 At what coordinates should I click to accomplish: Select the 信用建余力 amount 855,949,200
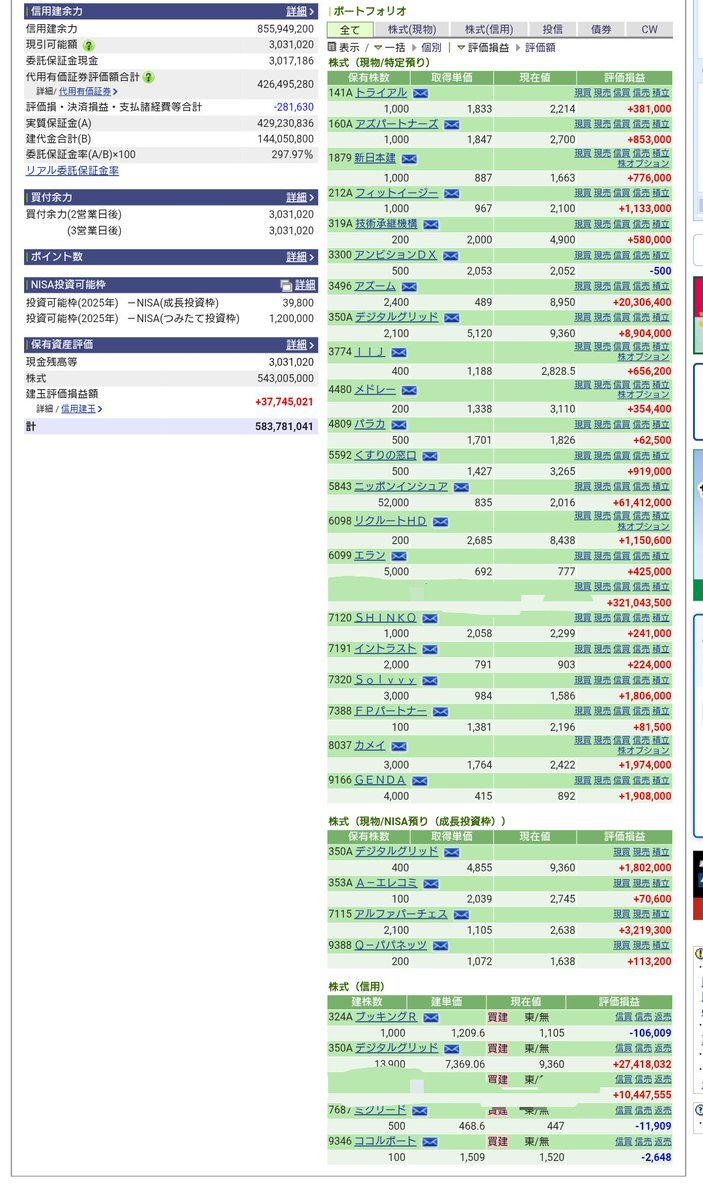click(285, 29)
